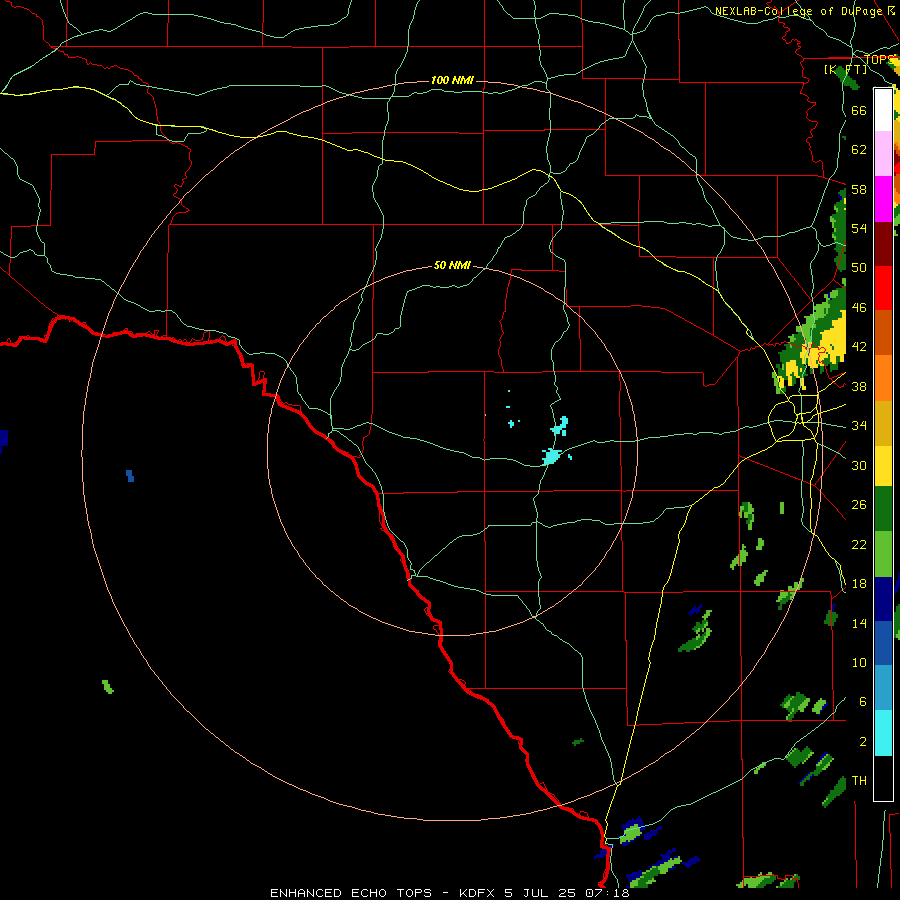
Task: Click the "34" scale value
Action: [x=859, y=425]
